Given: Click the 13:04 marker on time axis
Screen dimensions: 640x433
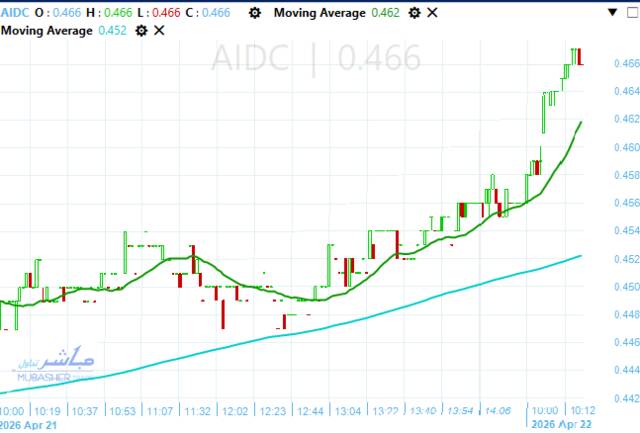Looking at the screenshot, I should (x=347, y=411).
